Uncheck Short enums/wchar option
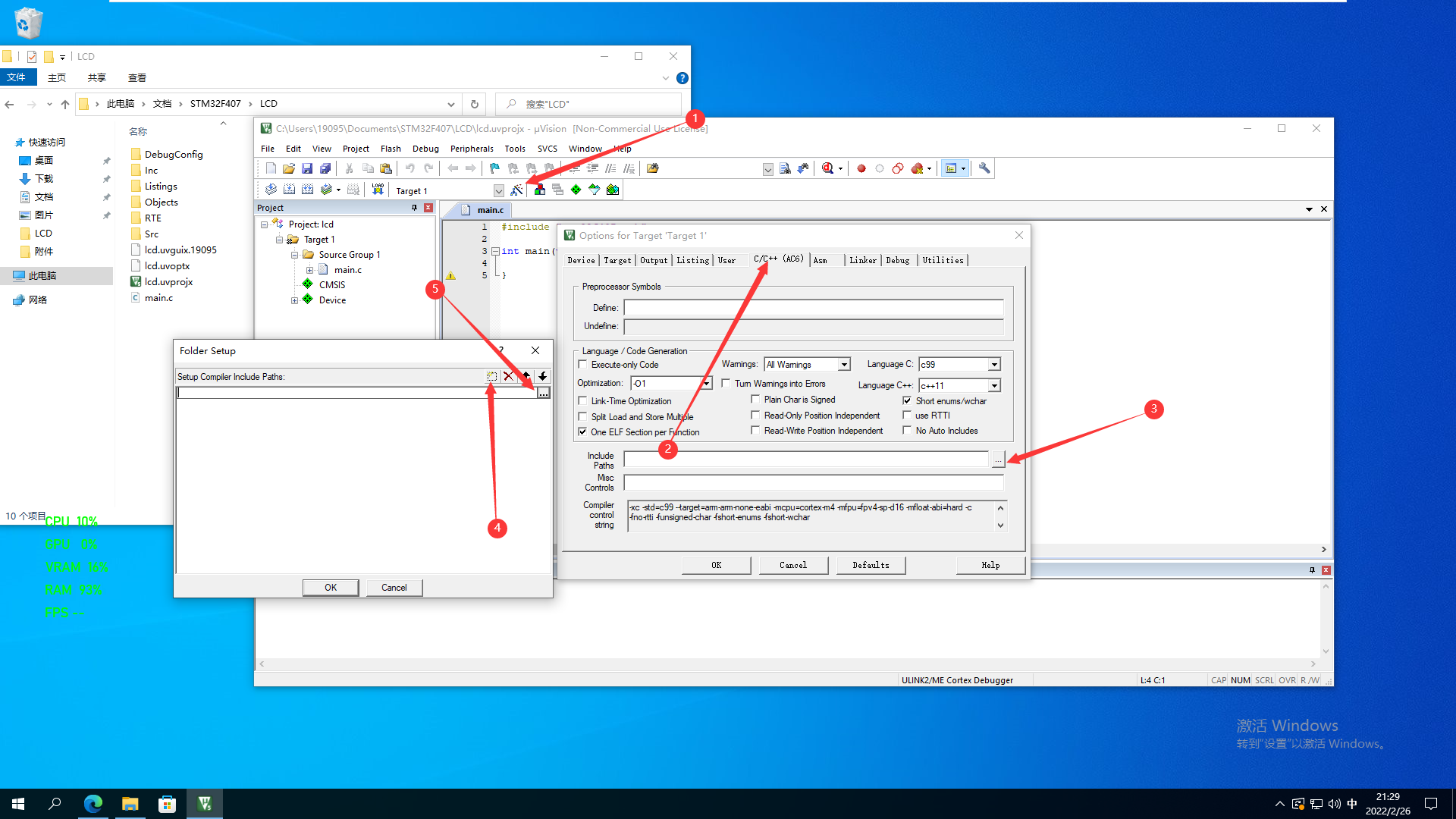1456x819 pixels. [907, 400]
